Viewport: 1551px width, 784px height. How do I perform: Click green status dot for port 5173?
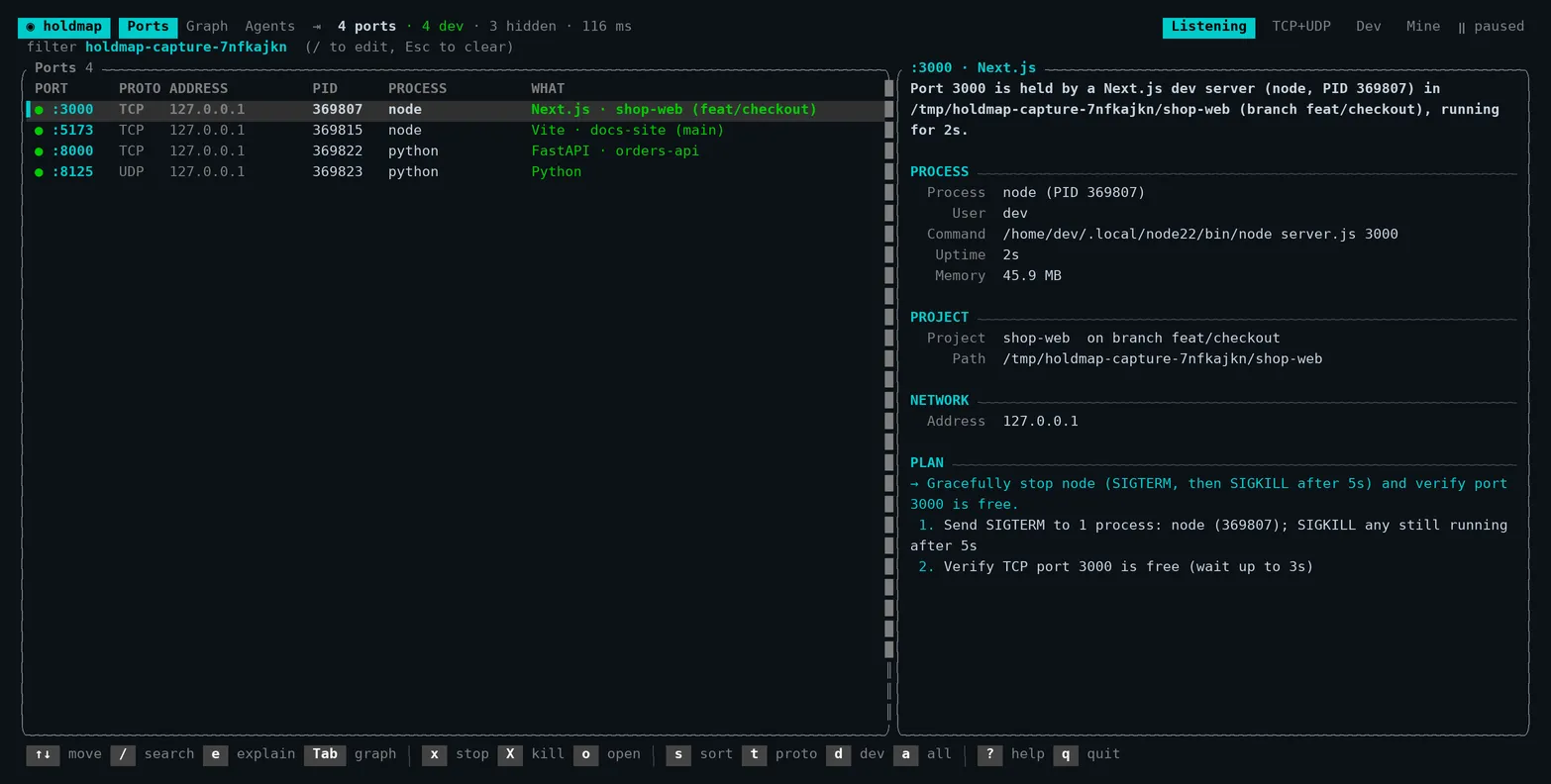tap(40, 131)
